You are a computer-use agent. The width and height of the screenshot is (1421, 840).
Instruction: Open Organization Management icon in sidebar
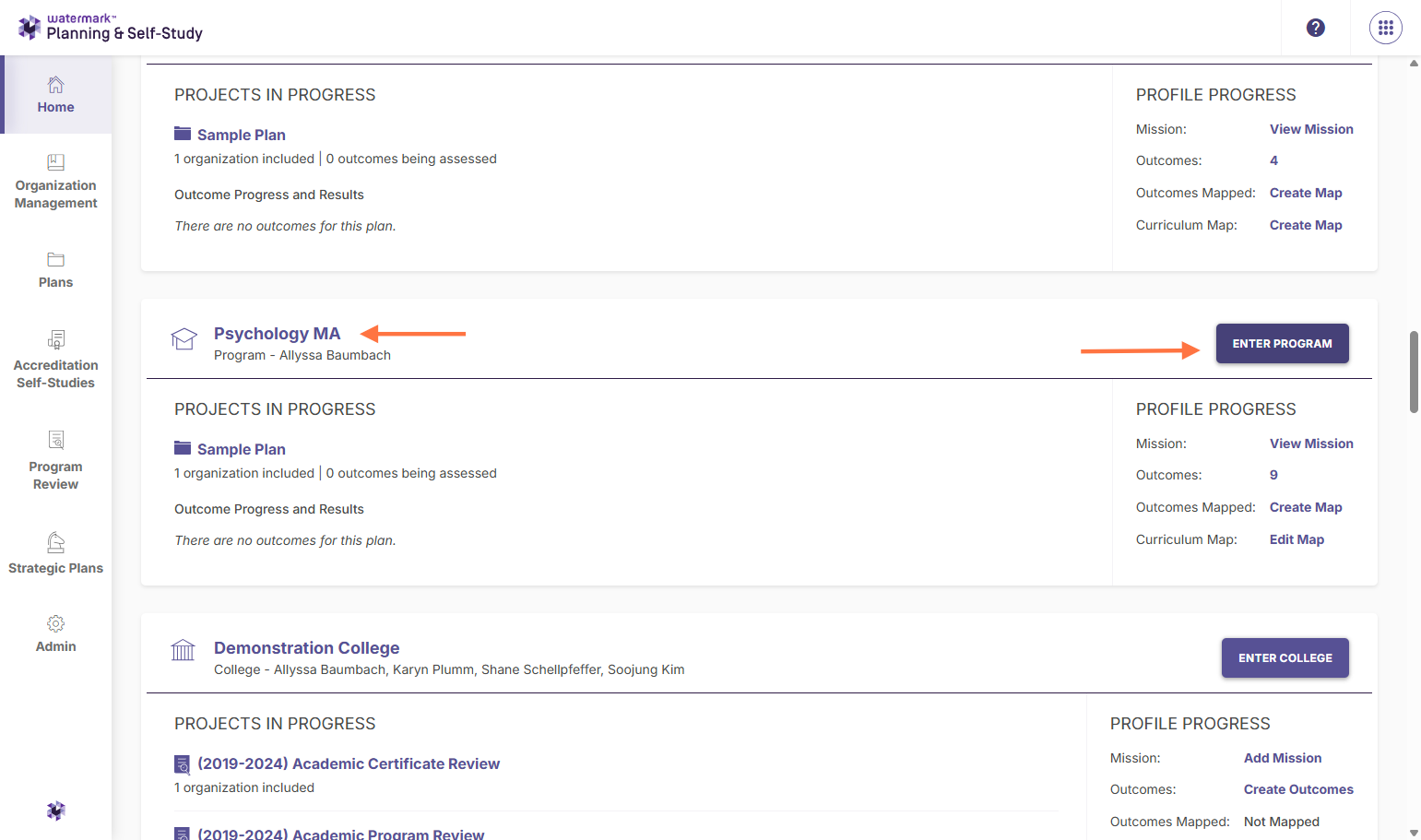(x=56, y=162)
